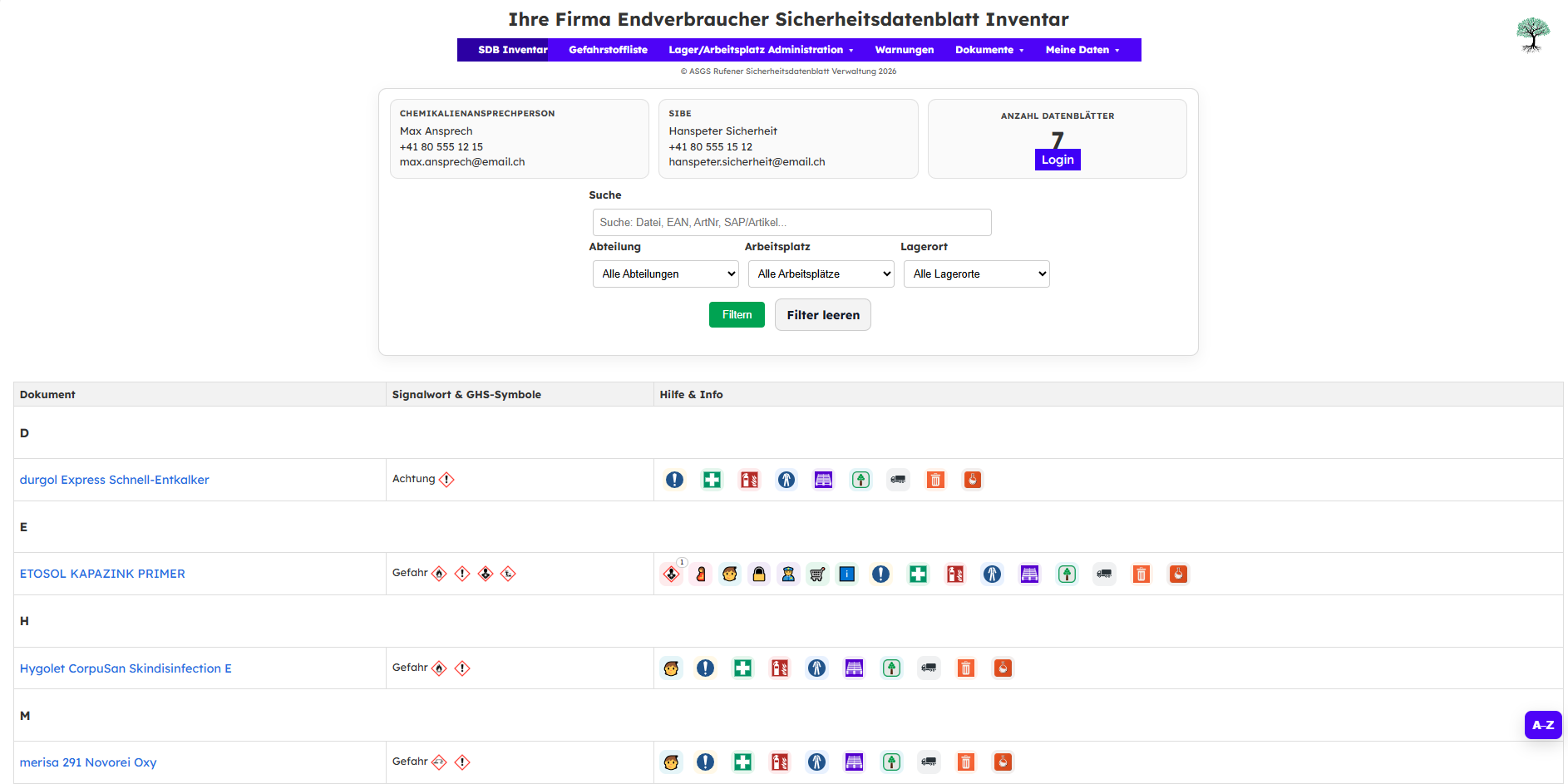Open protective clothing icon for durgol Express

tap(786, 480)
